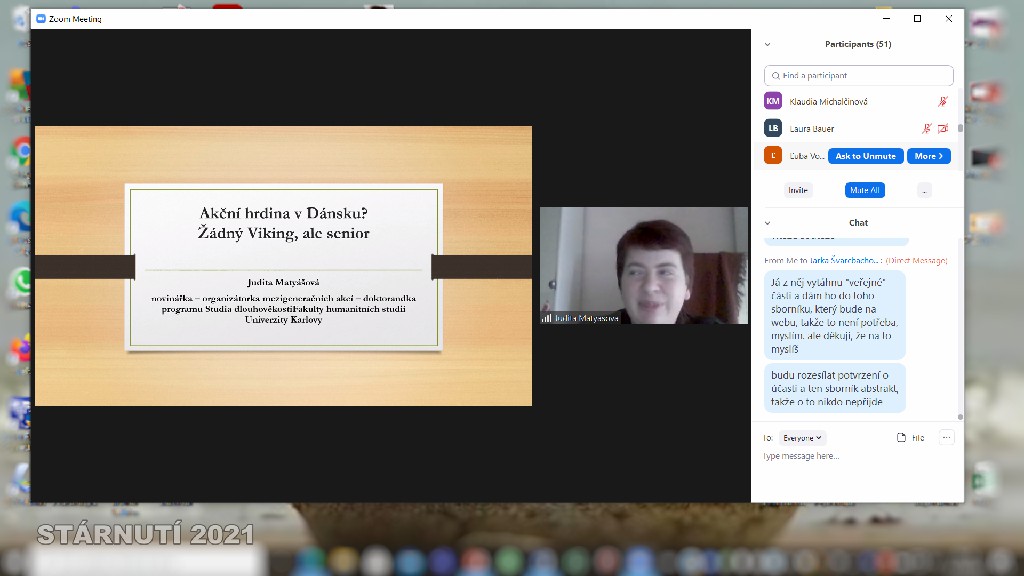
Task: Click the Find a participant search field
Action: pos(858,76)
